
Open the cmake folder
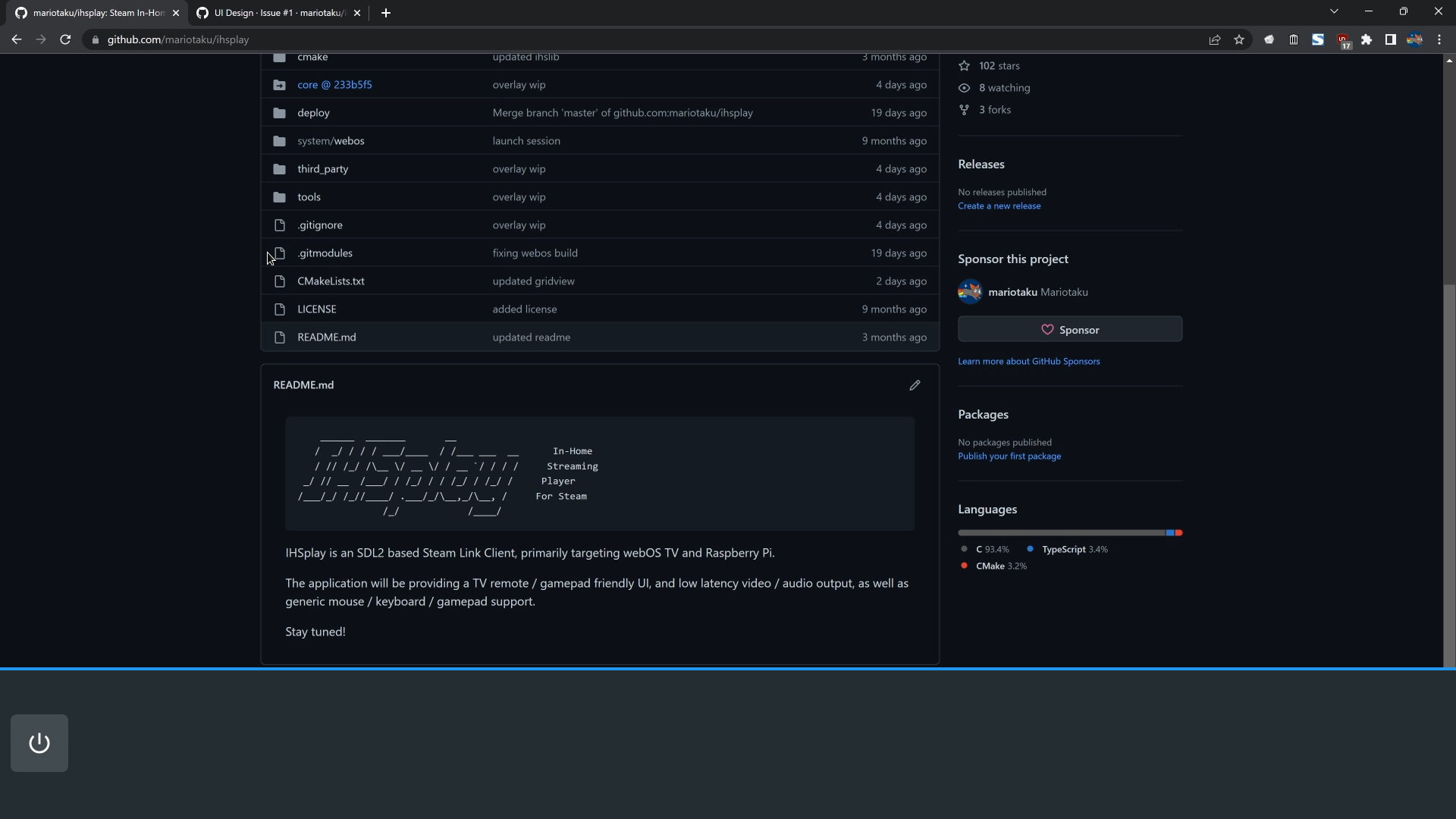pos(312,57)
